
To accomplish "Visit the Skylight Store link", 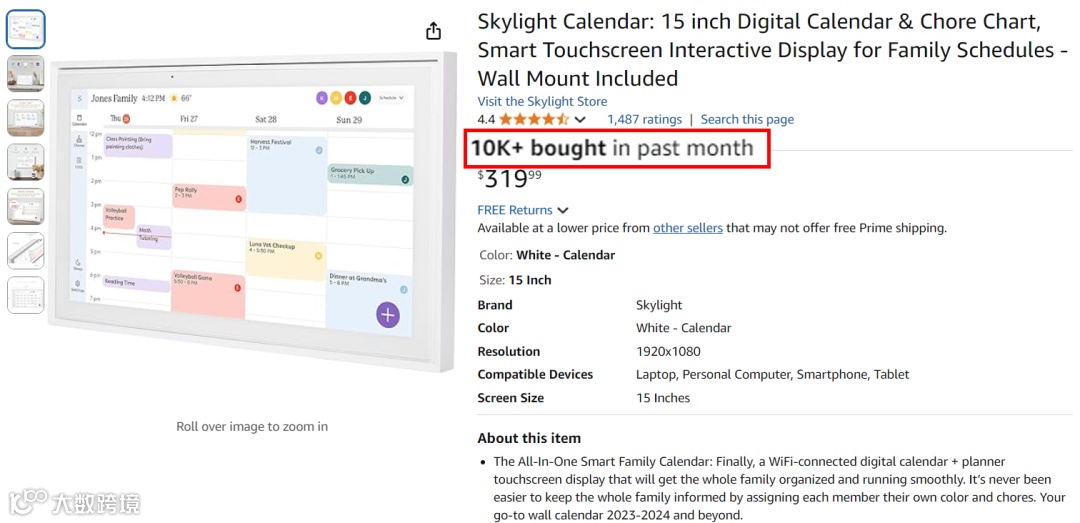I will click(x=542, y=101).
